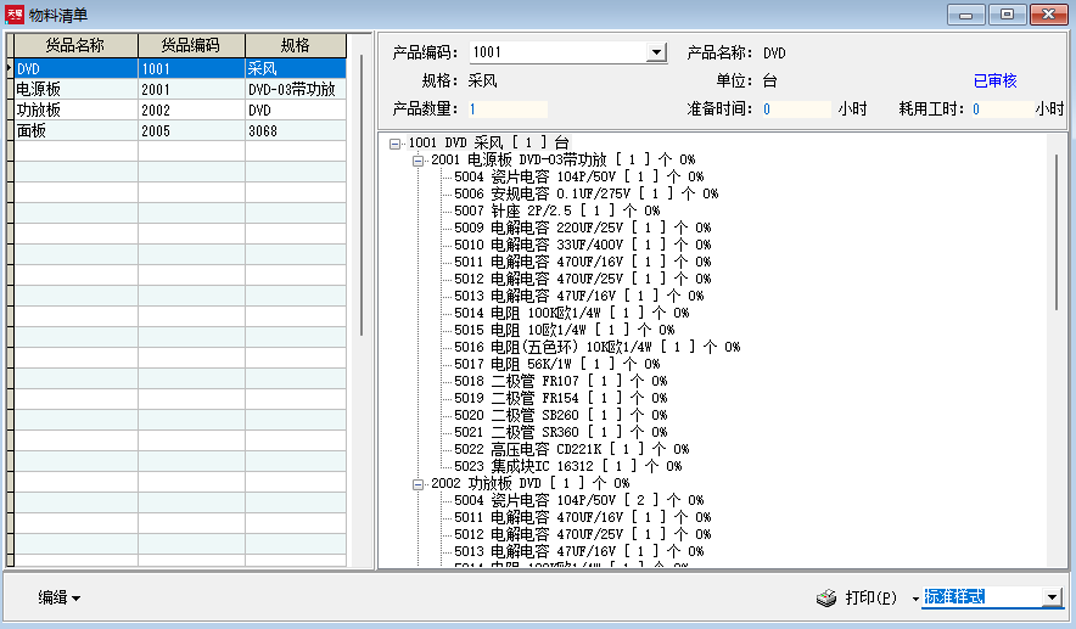Focus the 产品数量 input field

pyautogui.click(x=508, y=109)
